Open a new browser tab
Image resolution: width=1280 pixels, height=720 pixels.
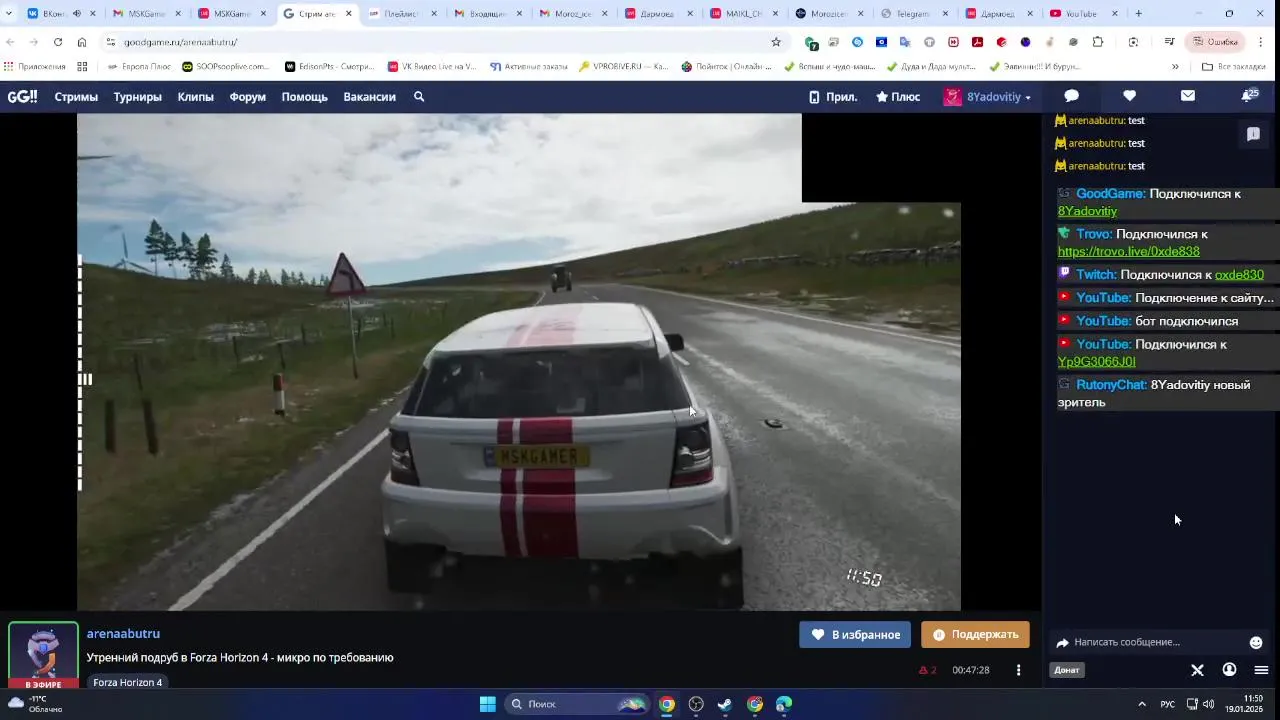(1138, 14)
